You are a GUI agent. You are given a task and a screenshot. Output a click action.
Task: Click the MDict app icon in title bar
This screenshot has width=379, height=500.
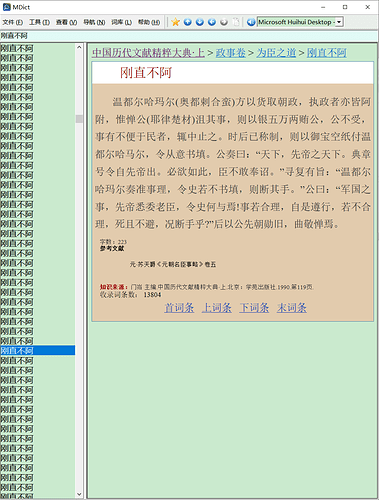[6, 7]
